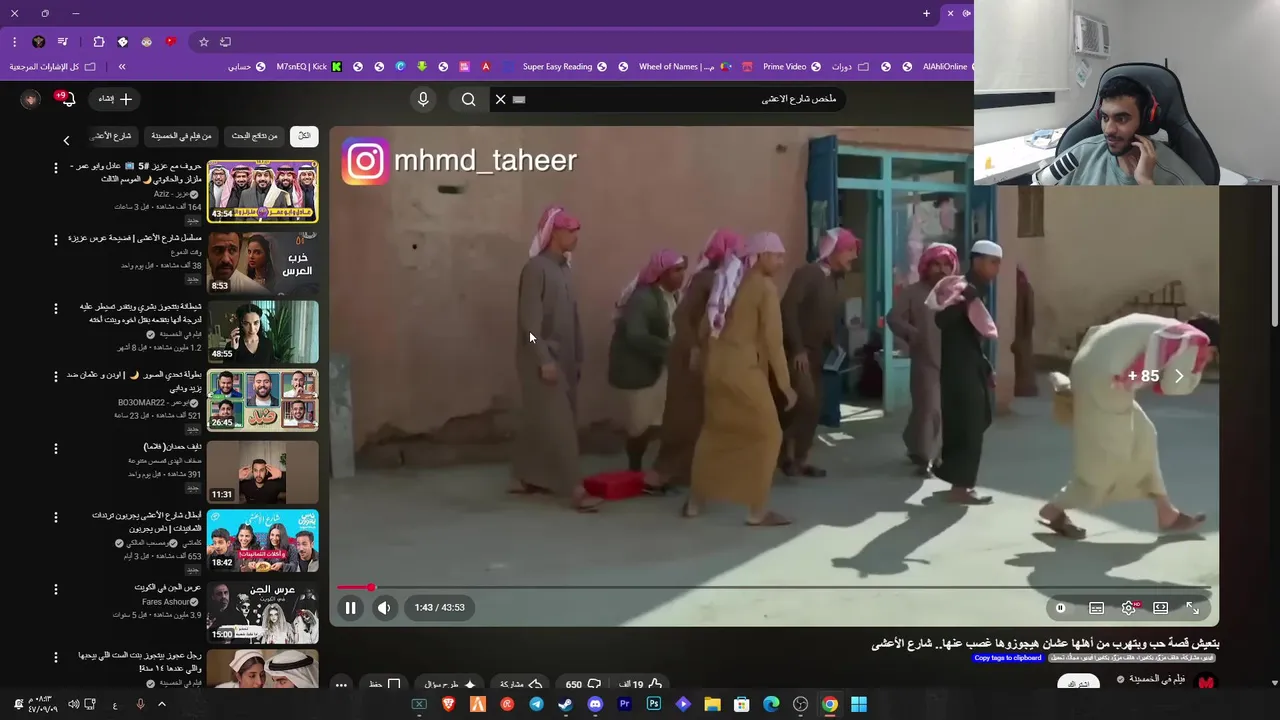
Task: Click the 'Copy tags to clipboard' button
Action: click(1007, 658)
